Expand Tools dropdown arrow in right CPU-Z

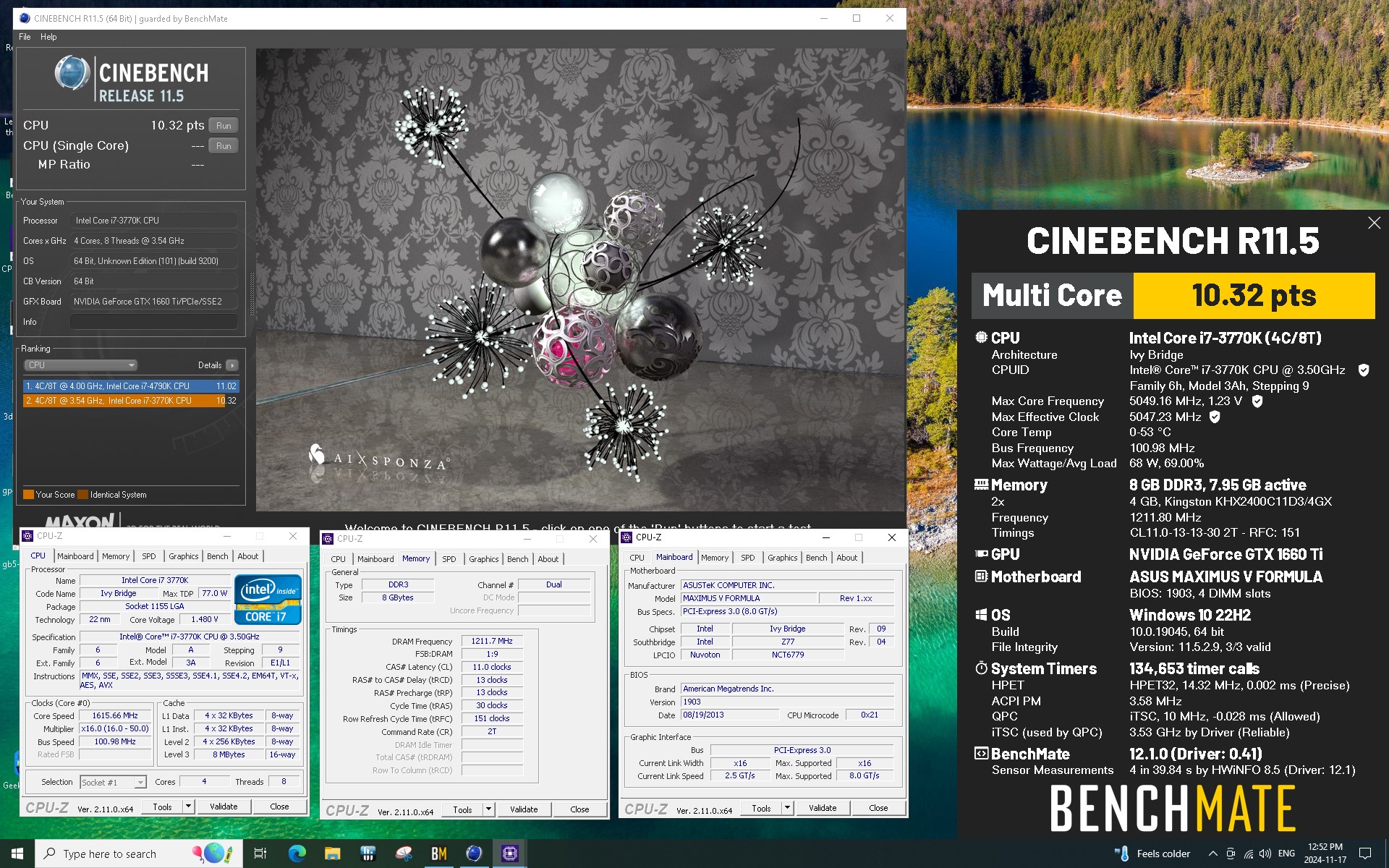tap(787, 808)
